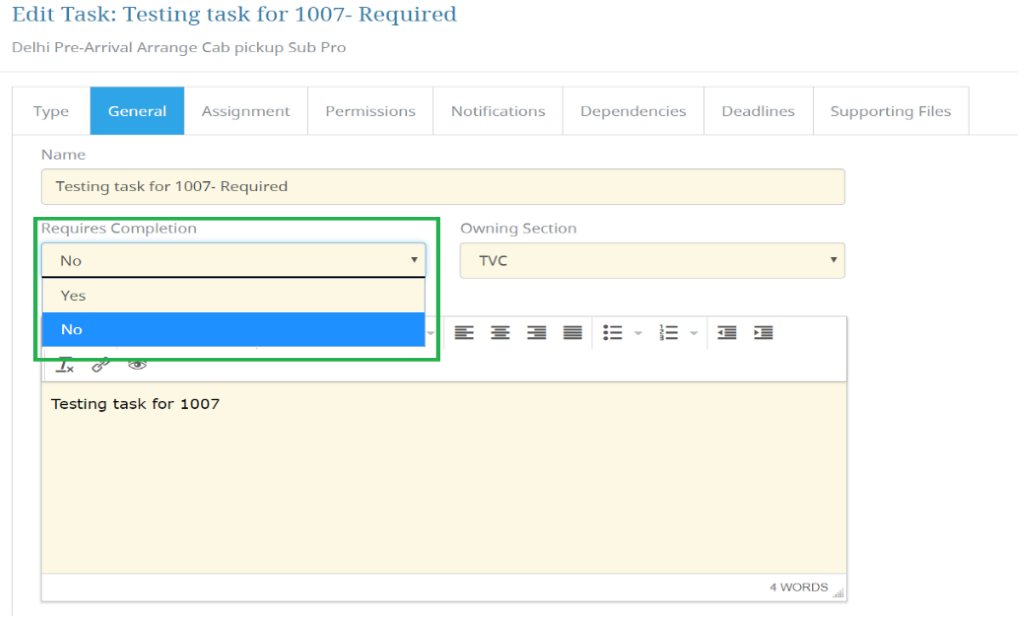Screen dimensions: 1024x638
Task: Increase indent of the paragraph
Action: [763, 333]
